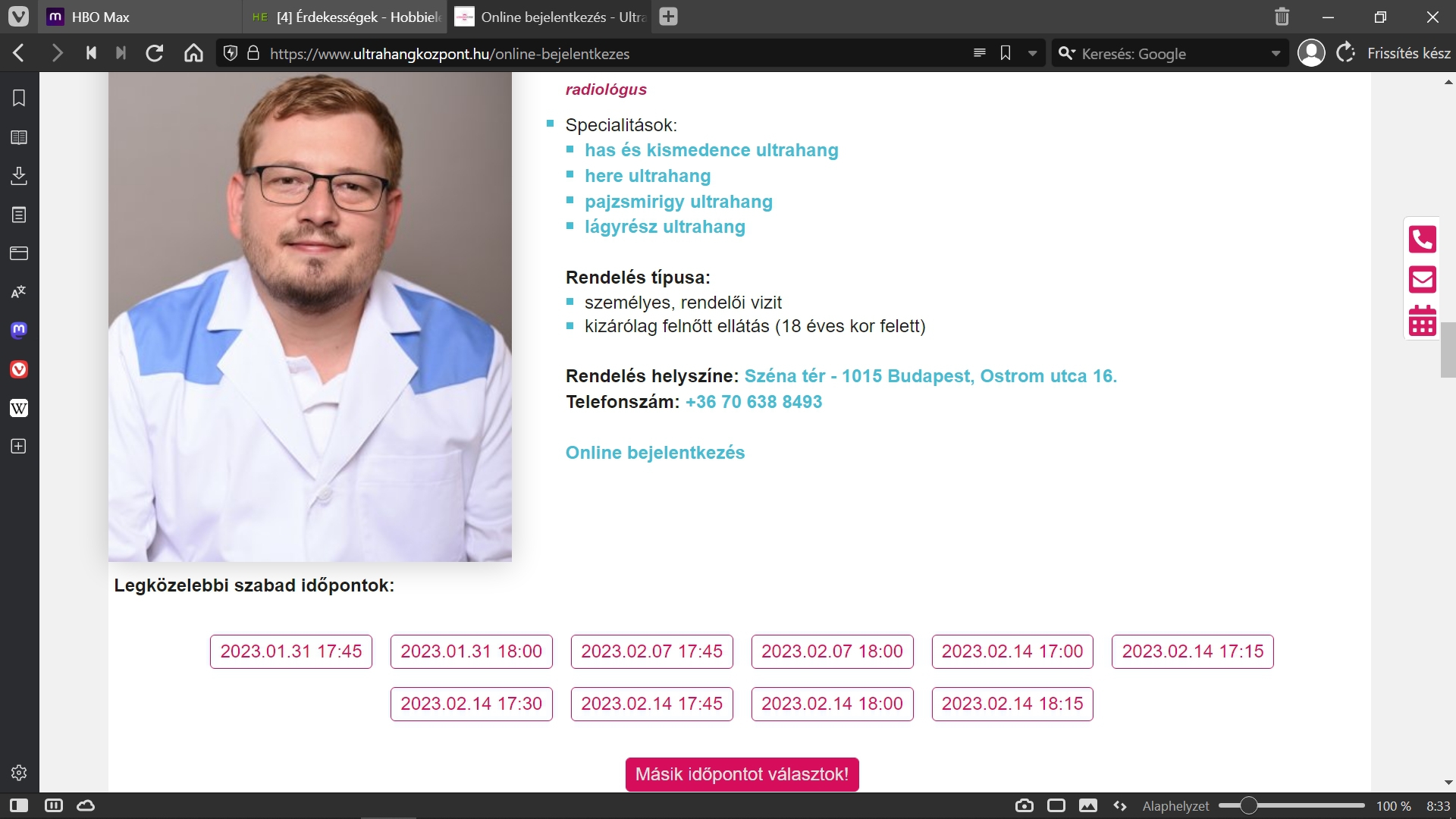Switch to the Érdekességek Hobbielektronika tab
The height and width of the screenshot is (819, 1456).
click(349, 17)
